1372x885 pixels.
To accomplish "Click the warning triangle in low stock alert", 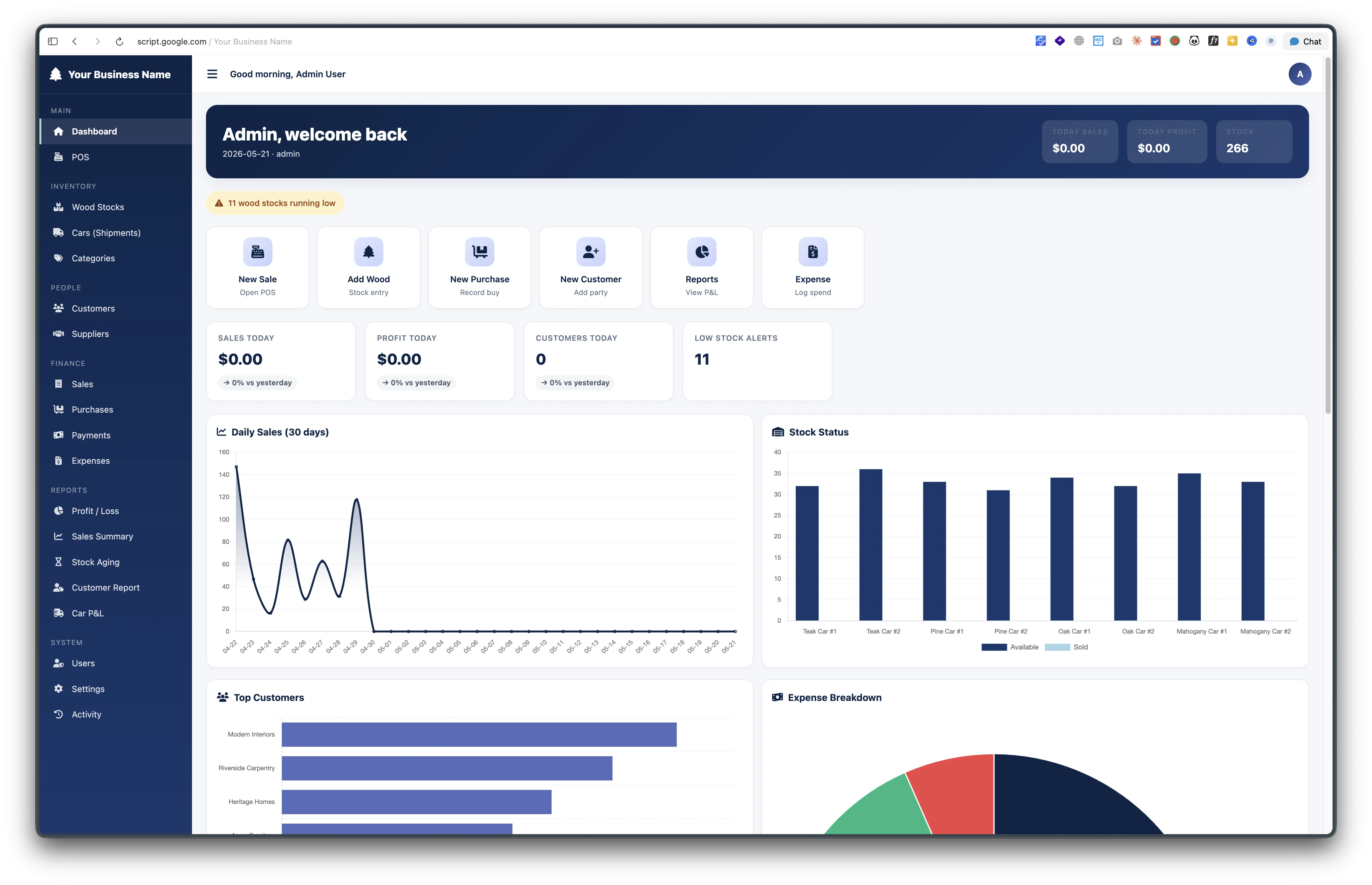I will pyautogui.click(x=219, y=203).
